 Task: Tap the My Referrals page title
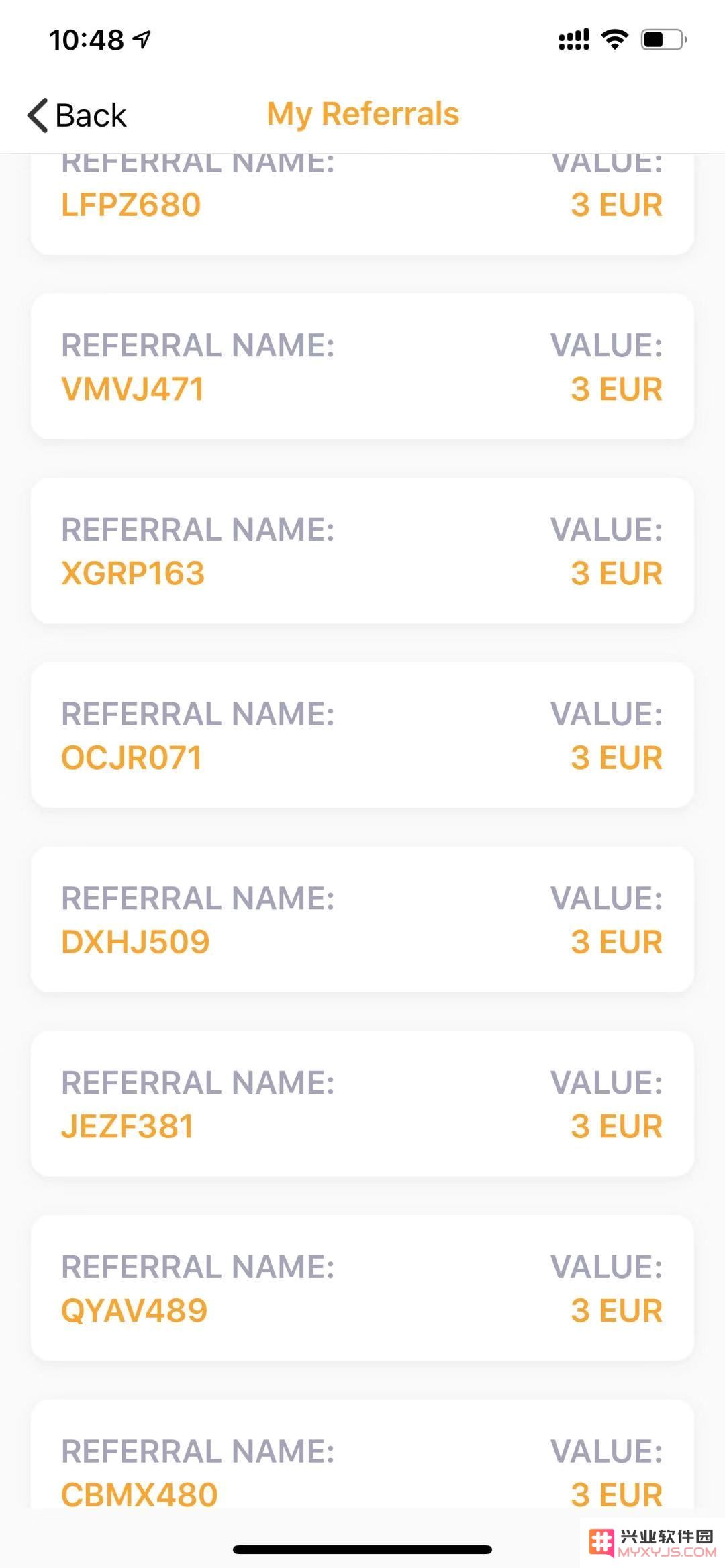363,114
